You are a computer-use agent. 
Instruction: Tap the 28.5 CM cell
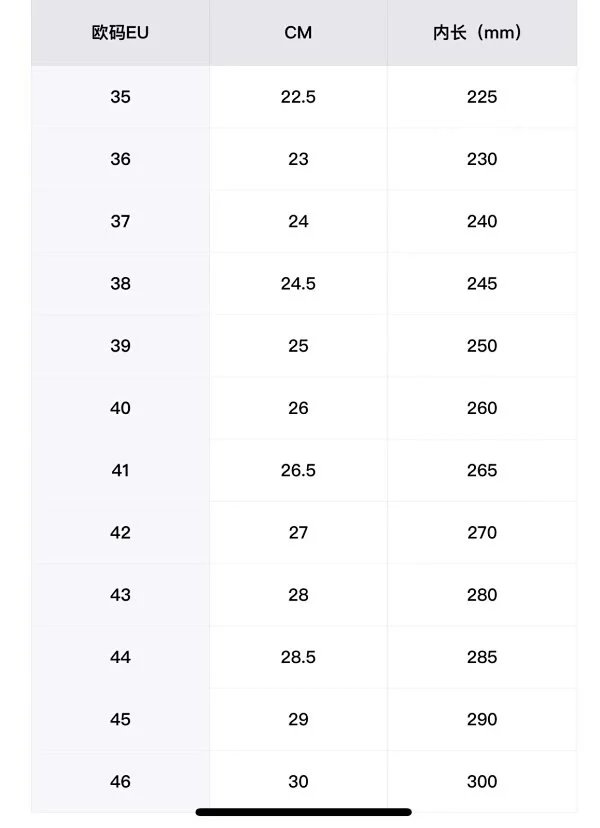pyautogui.click(x=298, y=657)
